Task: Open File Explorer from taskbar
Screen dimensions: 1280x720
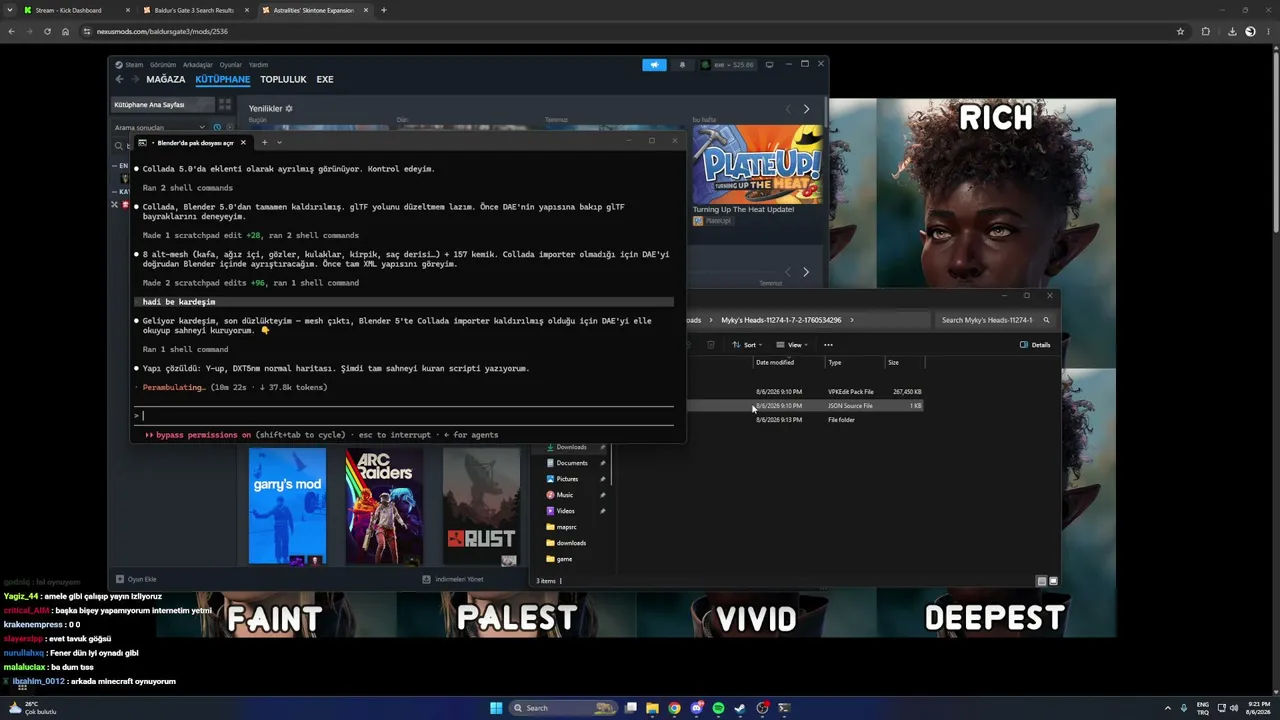Action: click(652, 708)
